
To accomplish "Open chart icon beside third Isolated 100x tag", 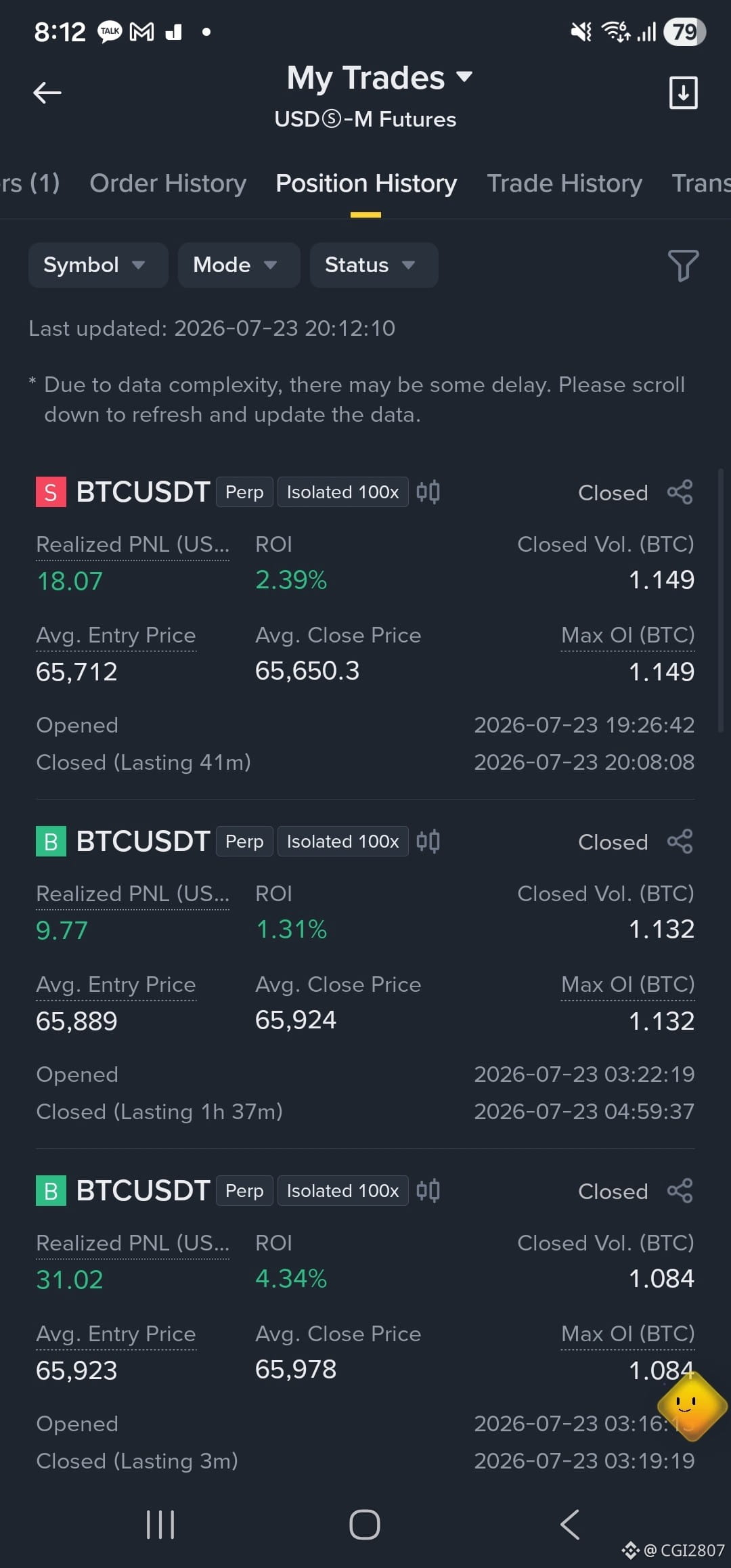I will point(428,1191).
